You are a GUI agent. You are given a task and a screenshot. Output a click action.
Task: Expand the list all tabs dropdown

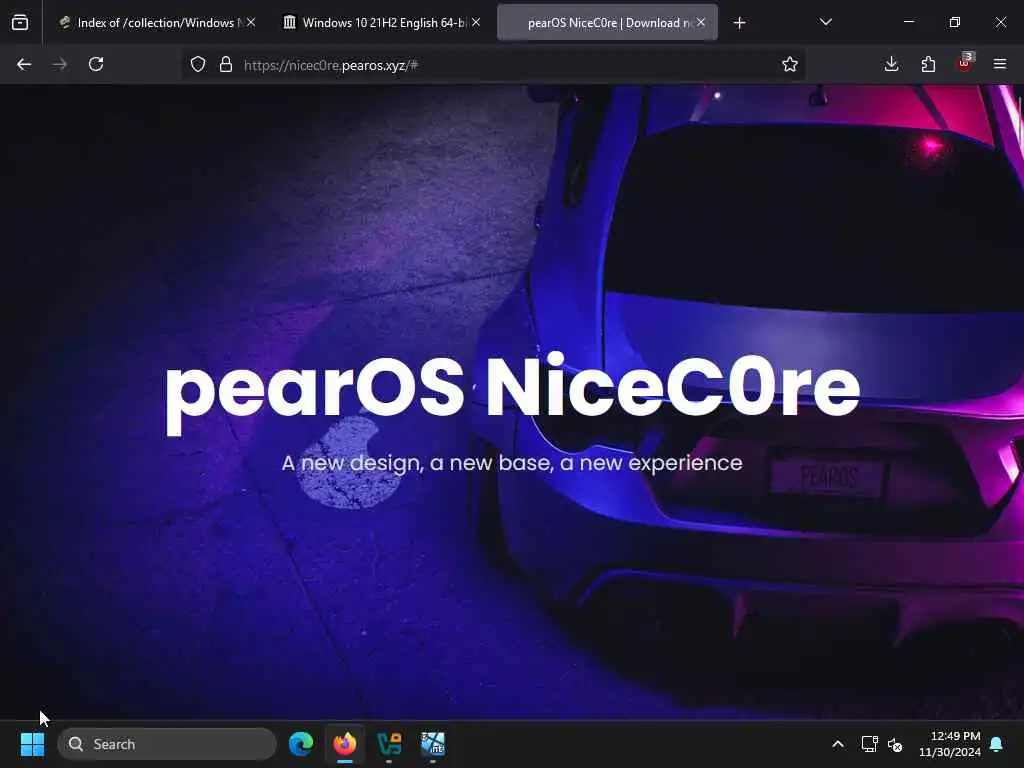pyautogui.click(x=825, y=22)
